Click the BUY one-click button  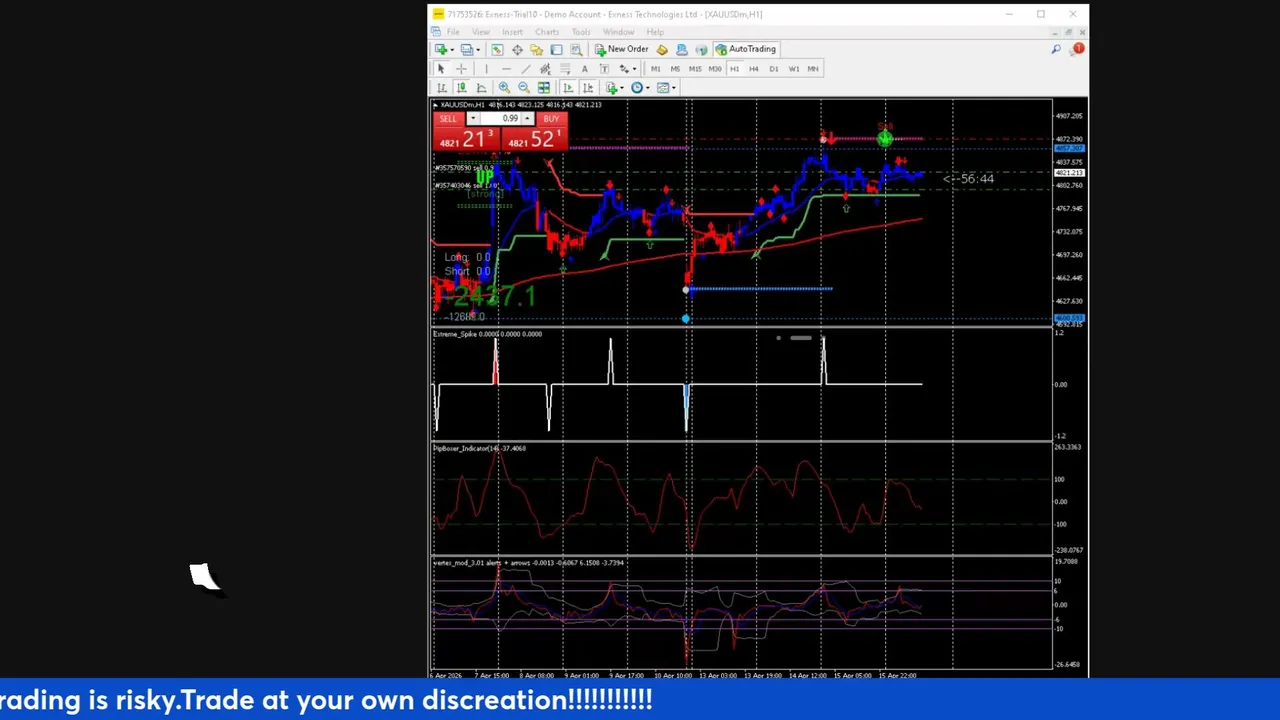click(551, 119)
